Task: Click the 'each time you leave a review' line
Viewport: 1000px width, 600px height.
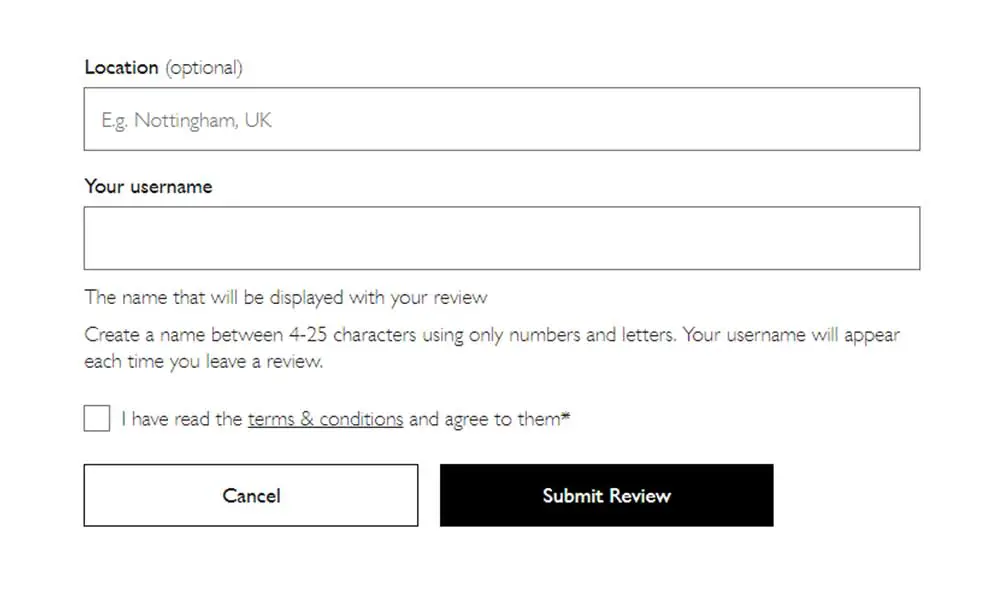Action: pos(204,362)
